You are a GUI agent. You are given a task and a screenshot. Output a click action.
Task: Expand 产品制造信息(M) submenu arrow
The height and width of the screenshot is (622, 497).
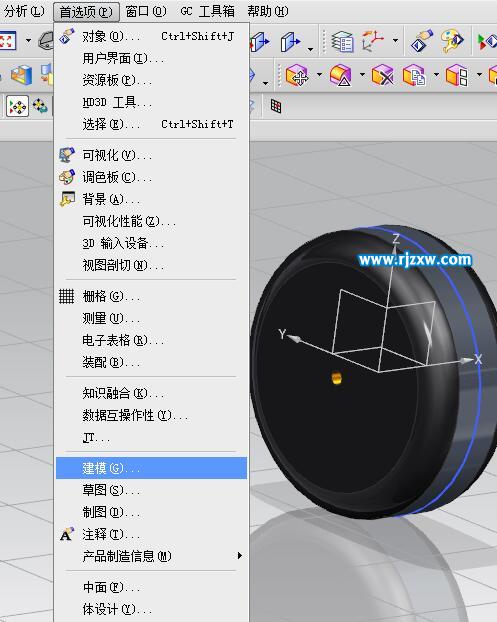pyautogui.click(x=240, y=556)
